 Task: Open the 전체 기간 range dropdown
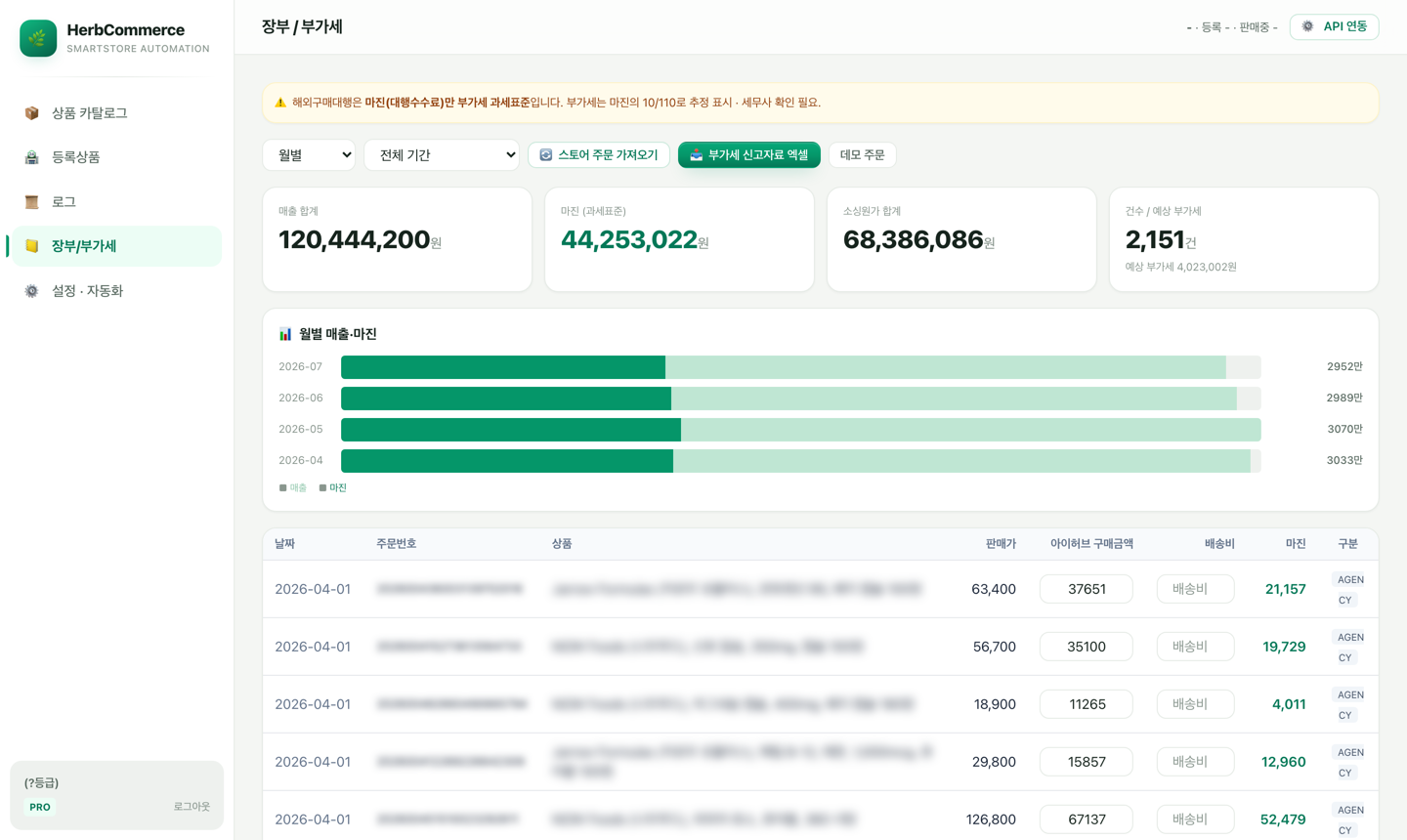click(442, 155)
